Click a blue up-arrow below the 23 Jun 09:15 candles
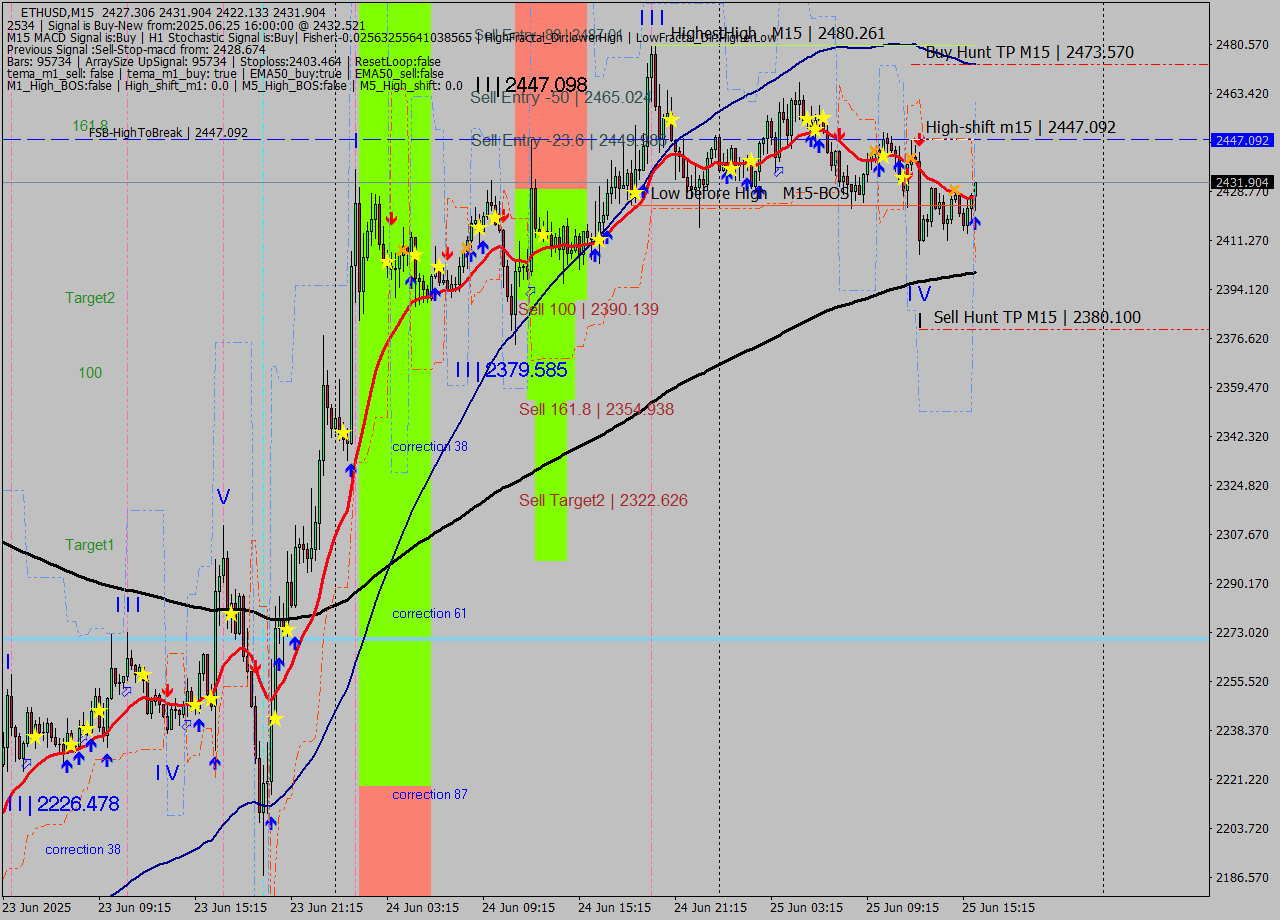1280x920 pixels. pyautogui.click(x=106, y=758)
